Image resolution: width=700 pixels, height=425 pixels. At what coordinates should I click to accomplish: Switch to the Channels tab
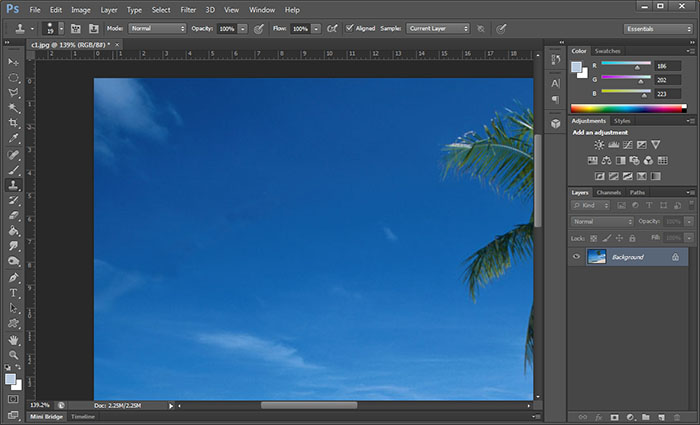point(608,192)
